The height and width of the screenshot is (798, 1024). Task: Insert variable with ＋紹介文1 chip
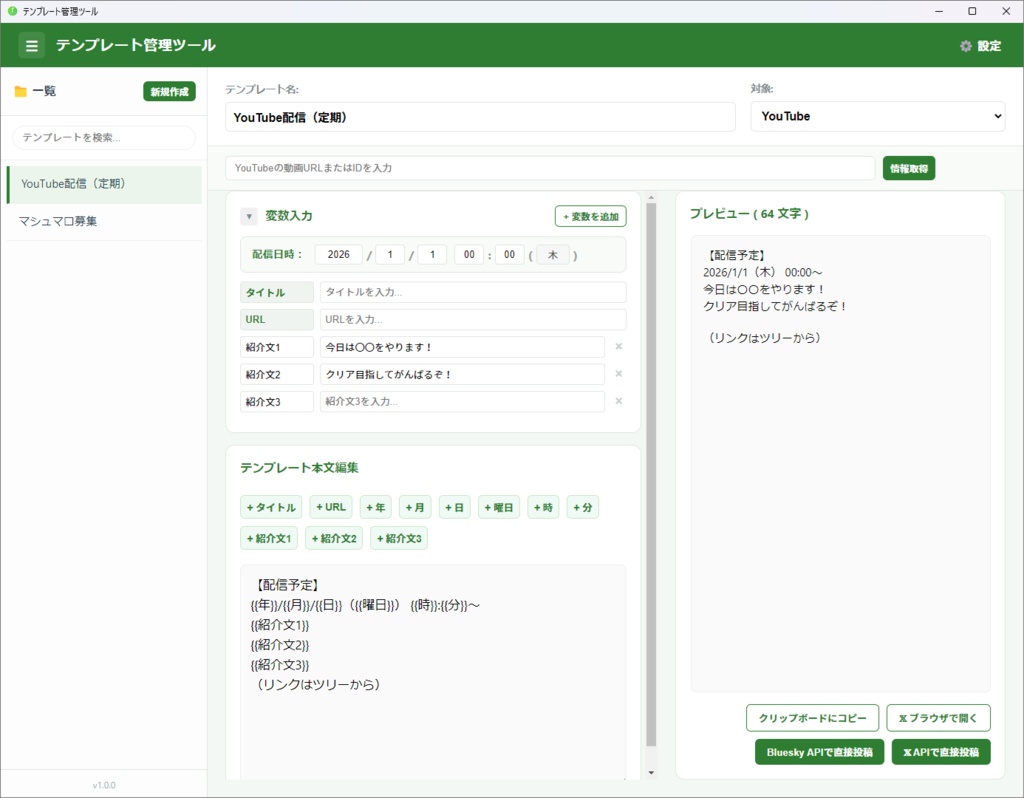click(x=269, y=539)
